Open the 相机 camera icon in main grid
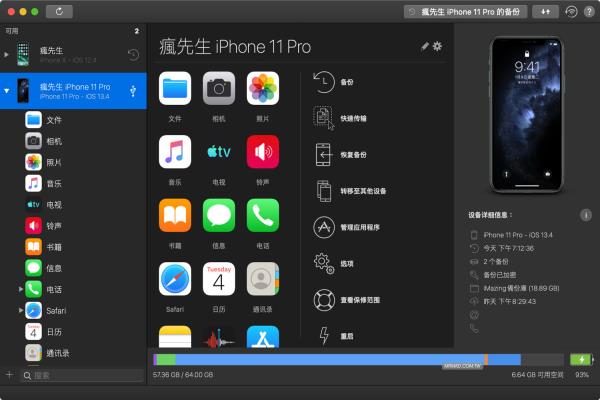This screenshot has height=400, width=600. (219, 88)
